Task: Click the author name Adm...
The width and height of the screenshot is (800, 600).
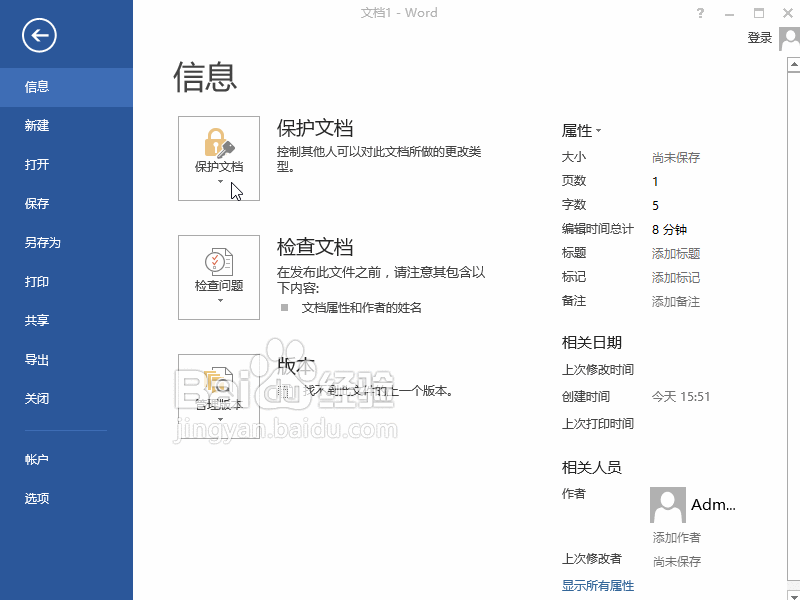Action: click(x=713, y=505)
